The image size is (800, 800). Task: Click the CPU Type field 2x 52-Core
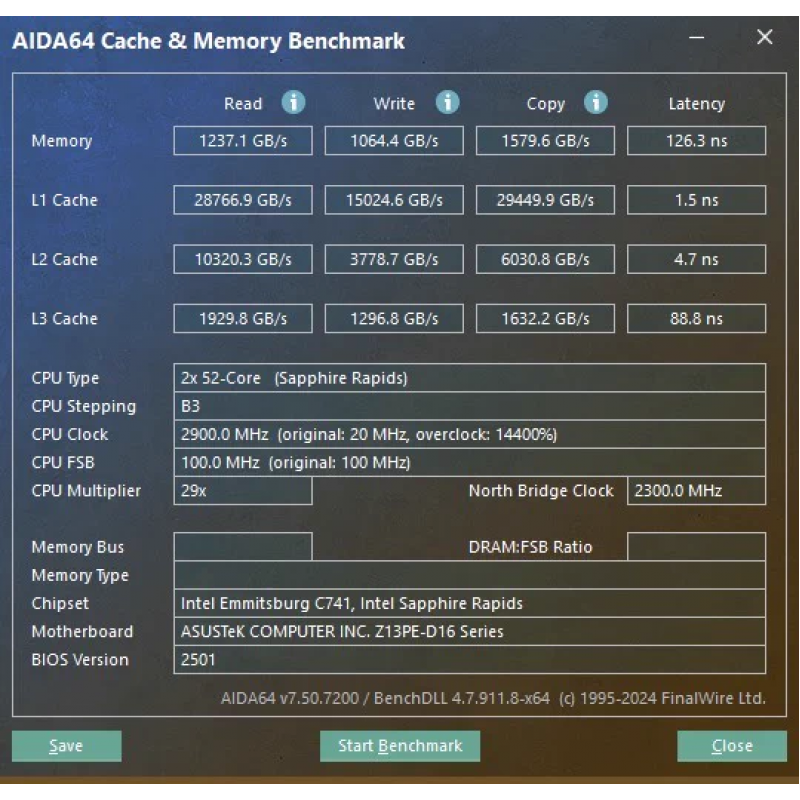(469, 378)
